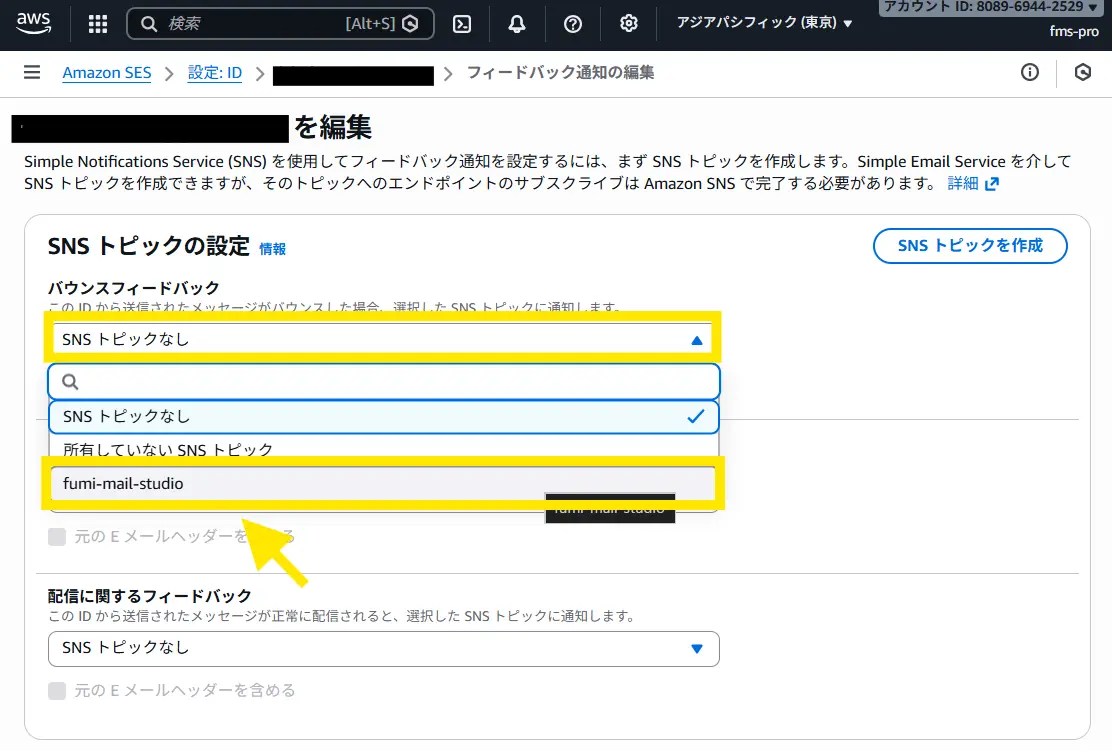1112x751 pixels.
Task: Open the notifications bell
Action: 517,24
